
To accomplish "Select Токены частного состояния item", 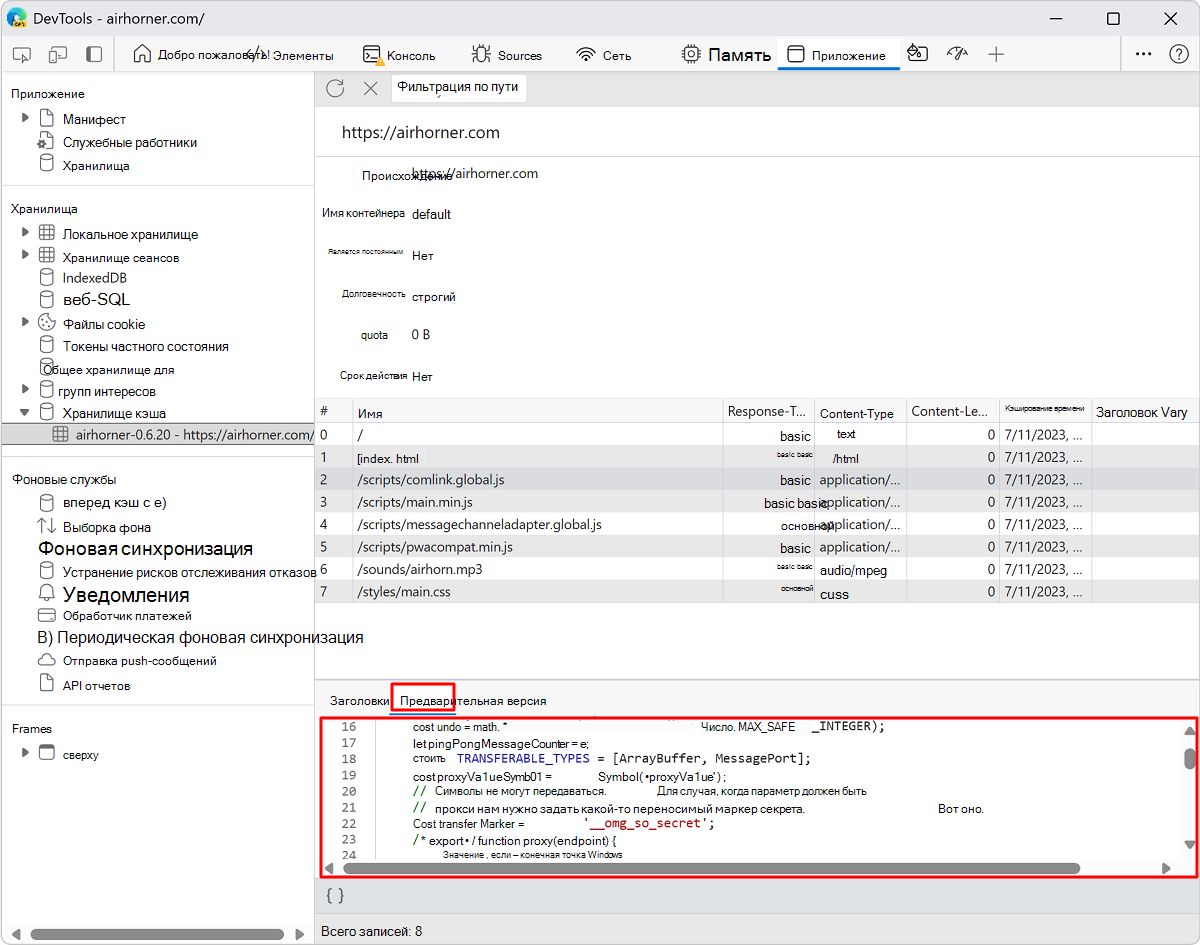I will coord(145,346).
